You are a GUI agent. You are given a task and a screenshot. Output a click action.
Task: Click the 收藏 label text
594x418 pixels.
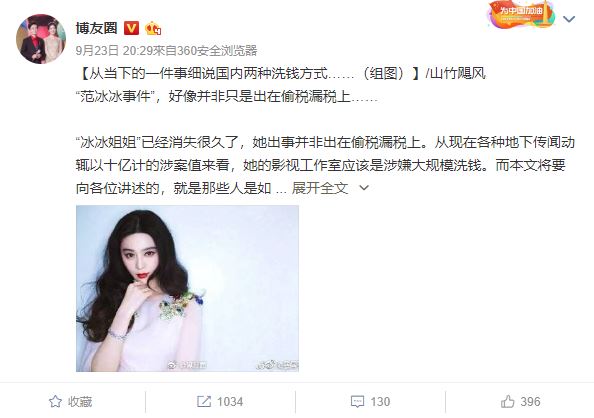pyautogui.click(x=80, y=402)
